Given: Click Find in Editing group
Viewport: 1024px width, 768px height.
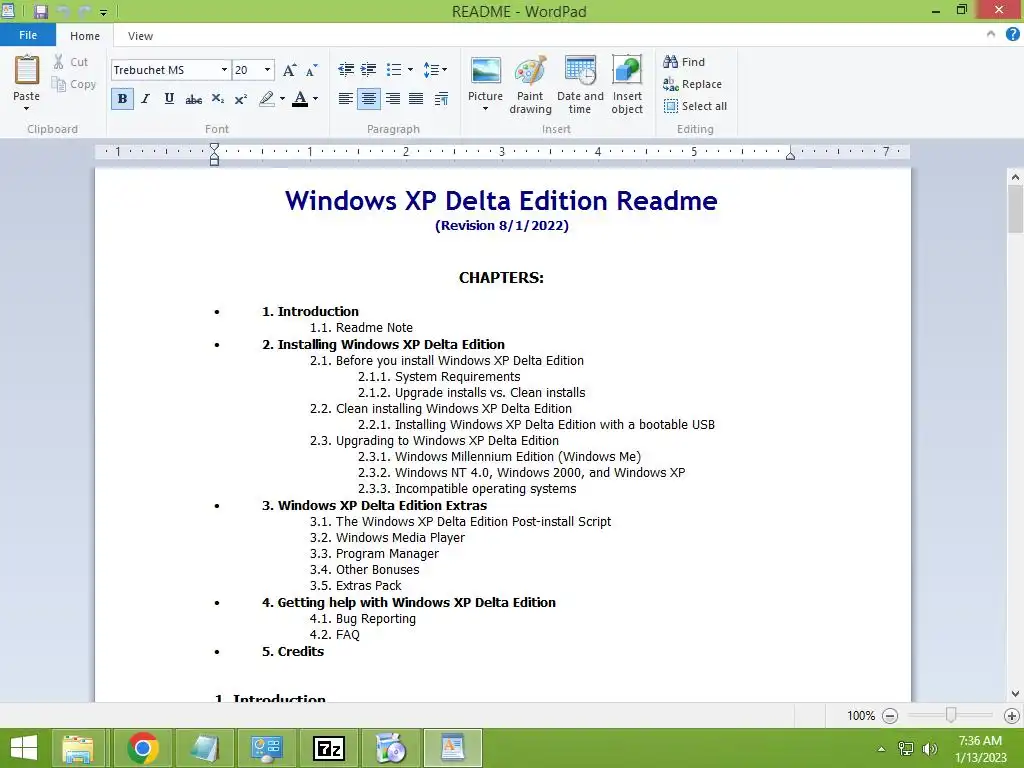Looking at the screenshot, I should (684, 62).
